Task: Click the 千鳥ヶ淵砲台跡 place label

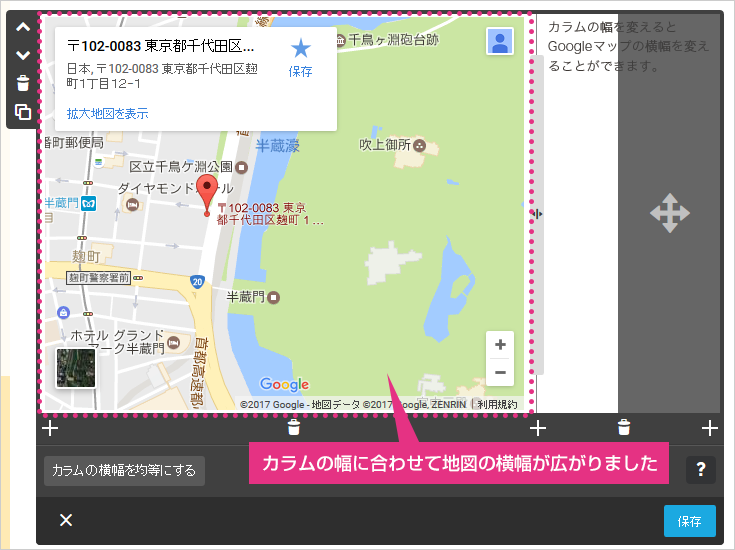Action: click(393, 40)
